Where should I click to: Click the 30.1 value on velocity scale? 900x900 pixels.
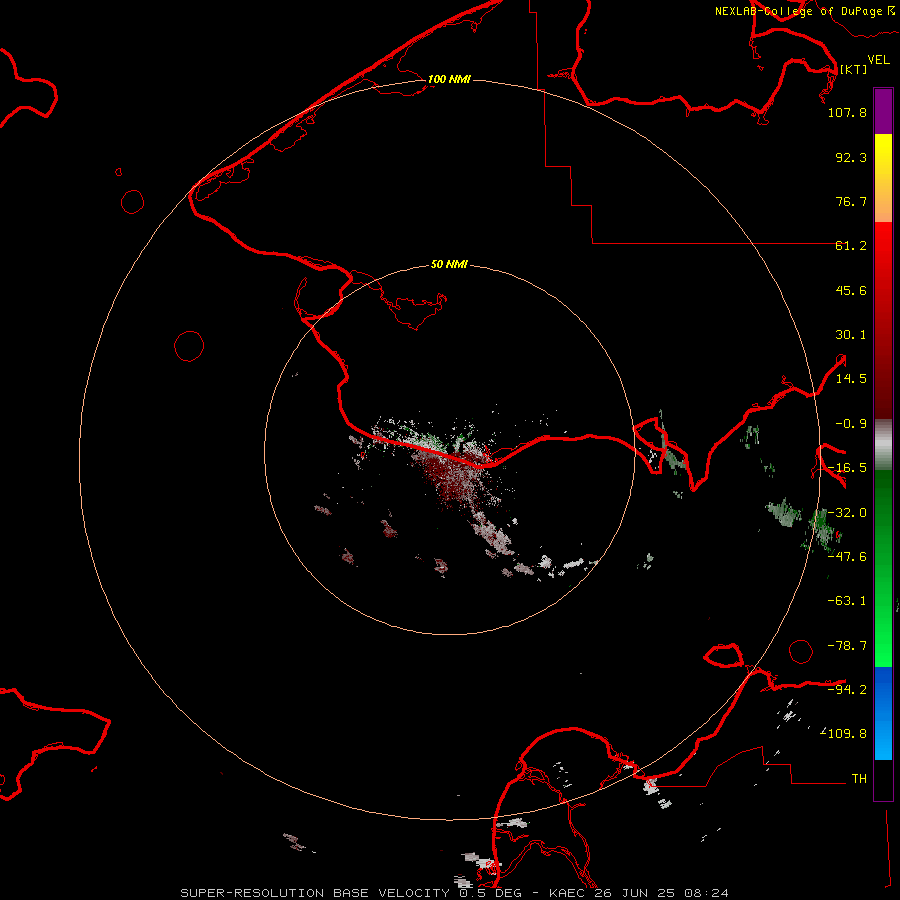(851, 335)
